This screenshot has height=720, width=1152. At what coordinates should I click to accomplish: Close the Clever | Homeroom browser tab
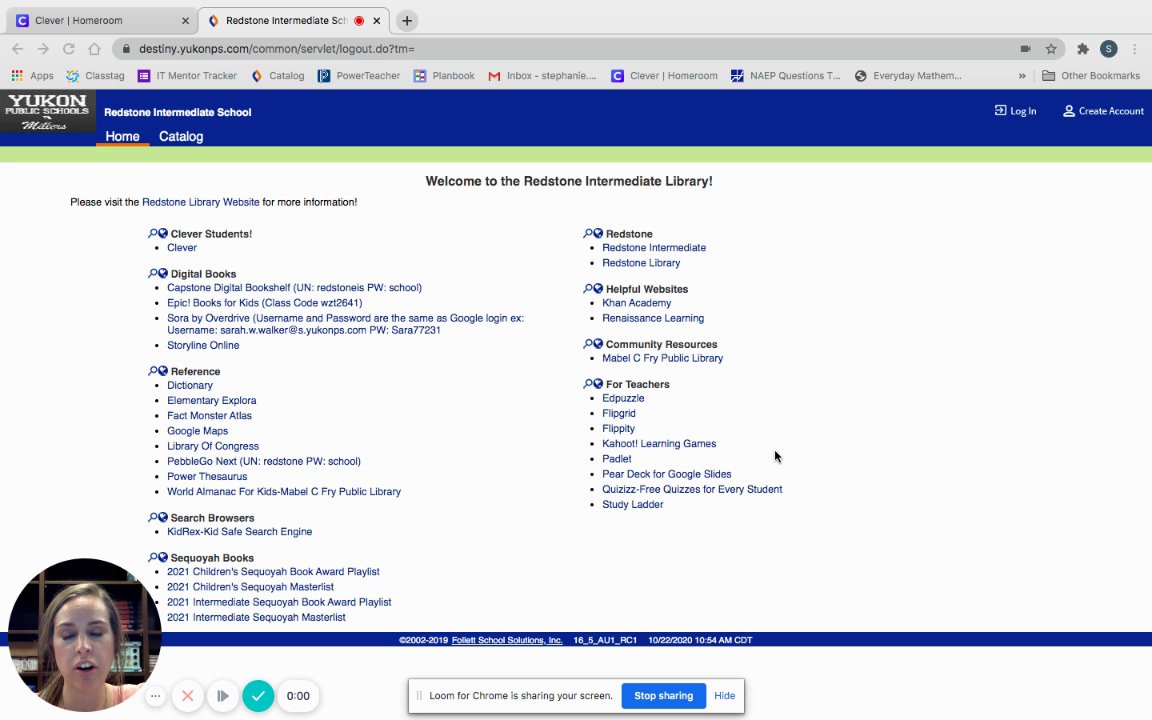click(x=185, y=21)
